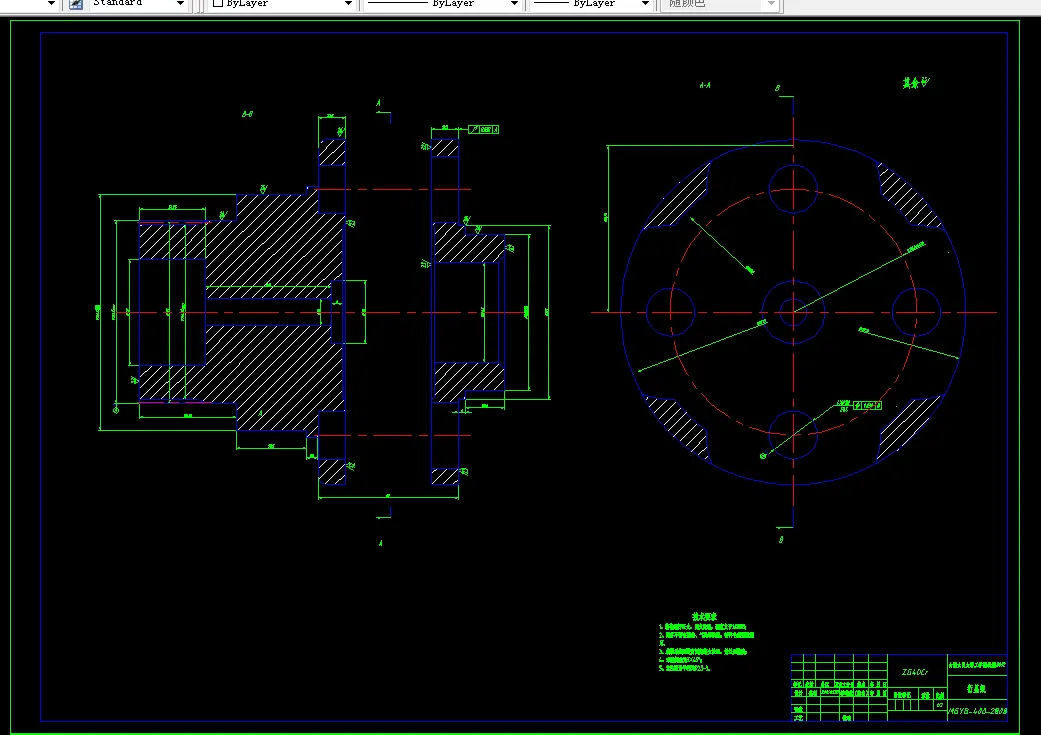The height and width of the screenshot is (735, 1041).
Task: Open the ByLayer linetype dropdown
Action: click(514, 3)
